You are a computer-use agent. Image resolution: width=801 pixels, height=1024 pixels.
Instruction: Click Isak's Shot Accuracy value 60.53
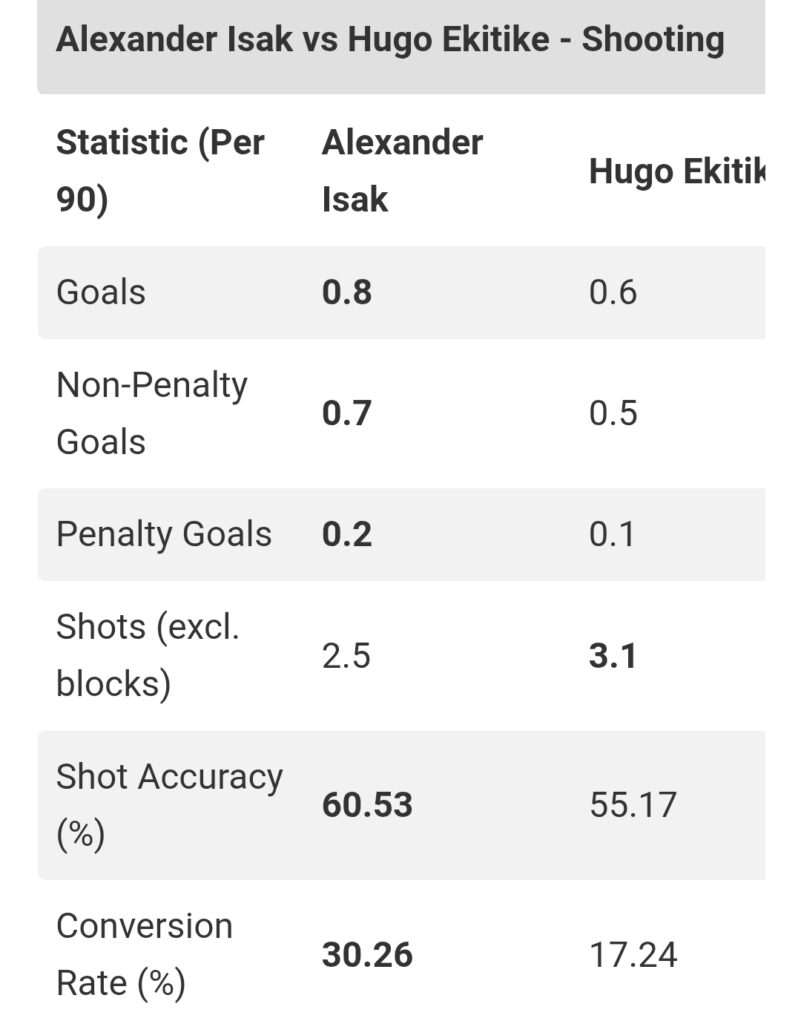point(367,805)
